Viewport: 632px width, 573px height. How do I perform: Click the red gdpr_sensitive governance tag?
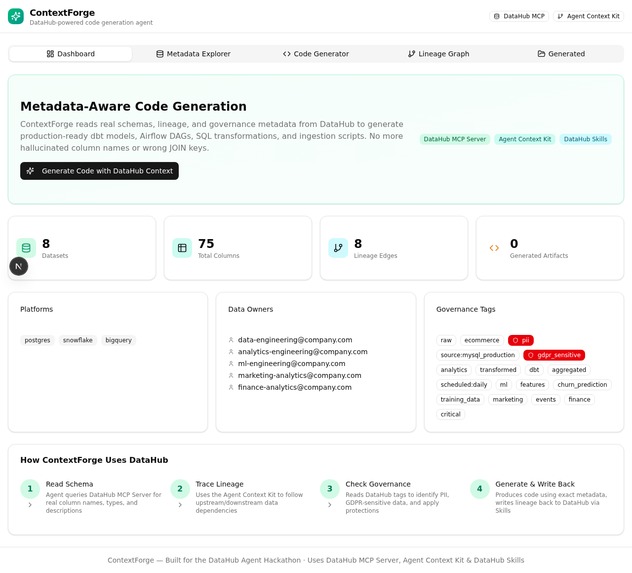[x=554, y=355]
